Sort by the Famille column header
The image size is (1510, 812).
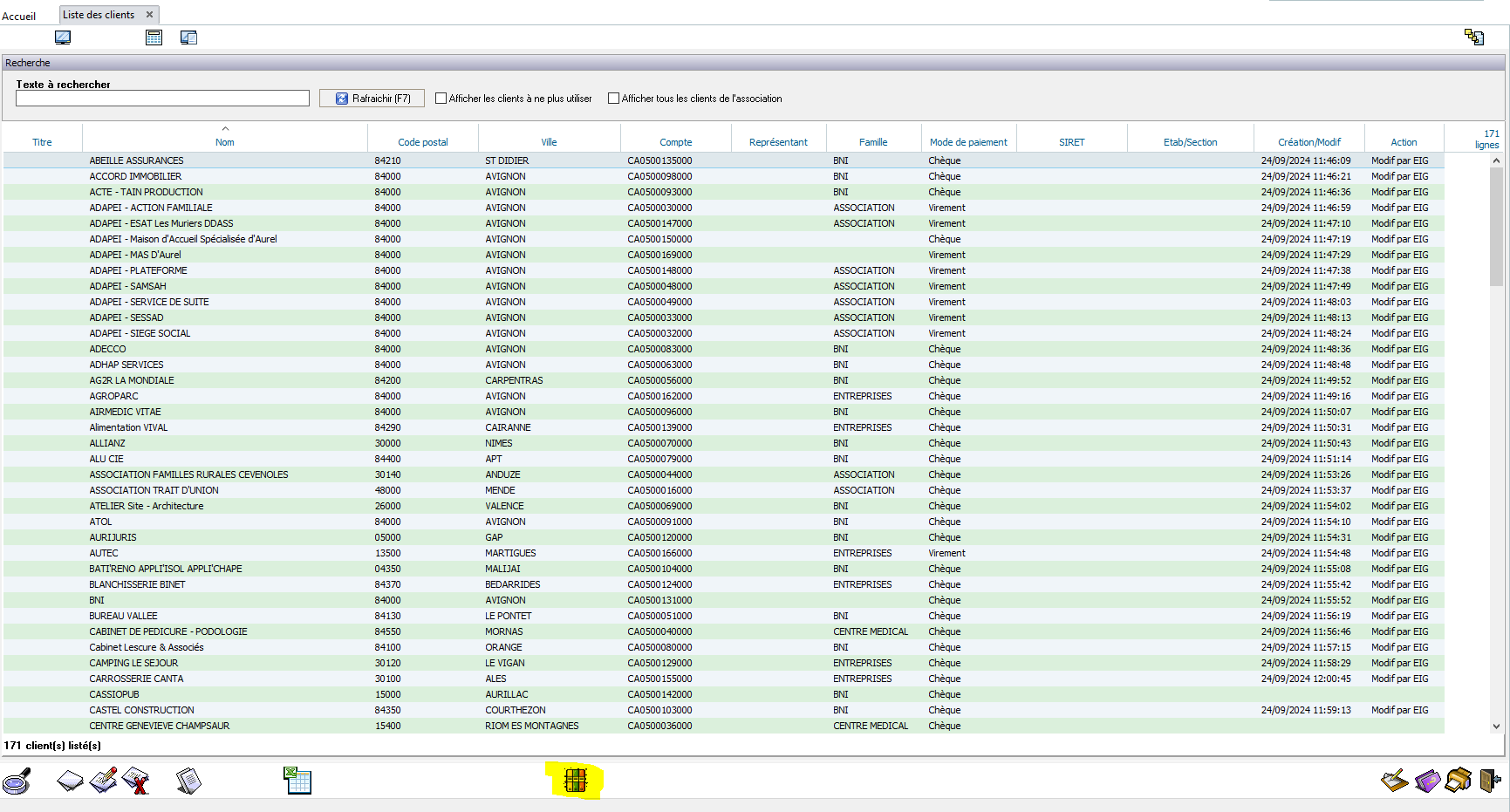click(x=873, y=142)
